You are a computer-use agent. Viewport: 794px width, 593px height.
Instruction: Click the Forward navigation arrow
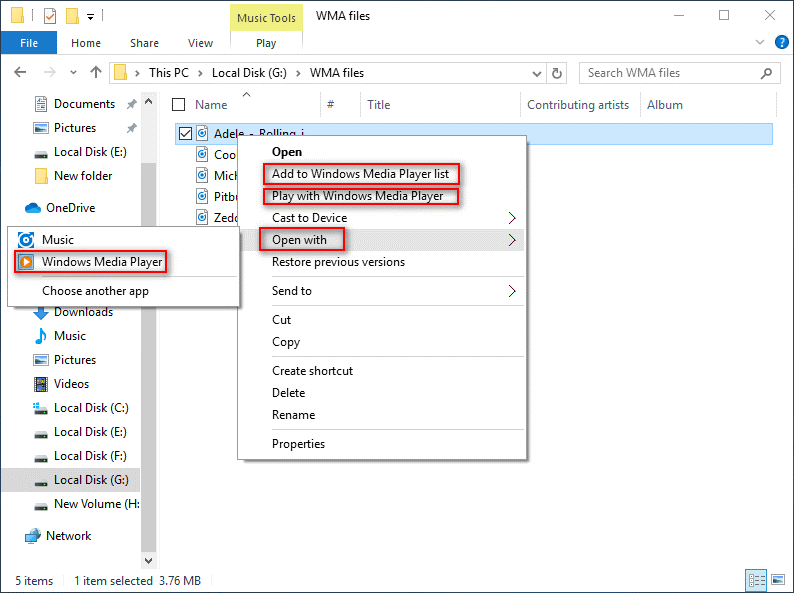click(x=49, y=72)
